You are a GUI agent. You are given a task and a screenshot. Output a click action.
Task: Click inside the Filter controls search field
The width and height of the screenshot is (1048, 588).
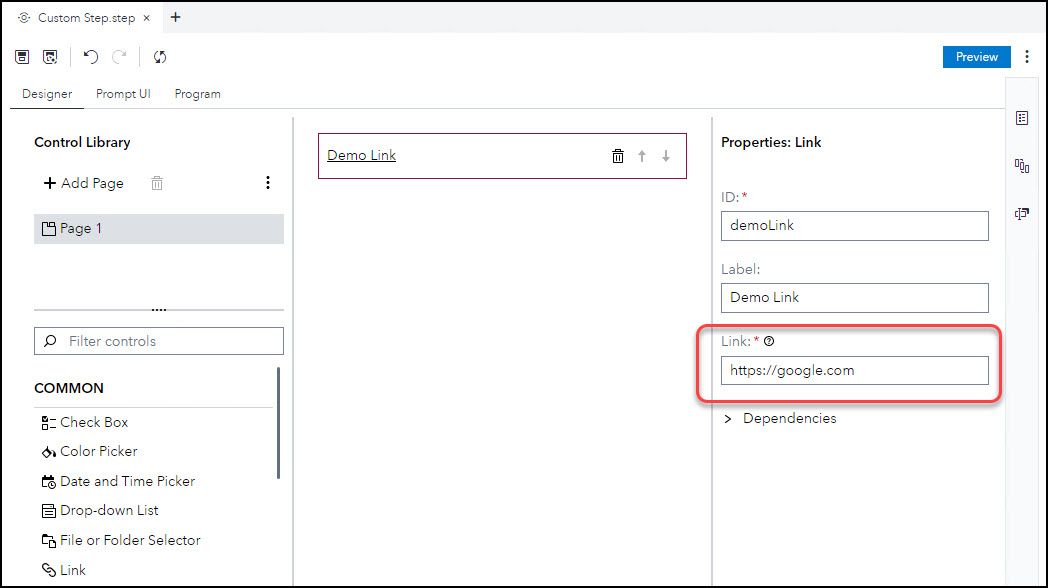158,341
